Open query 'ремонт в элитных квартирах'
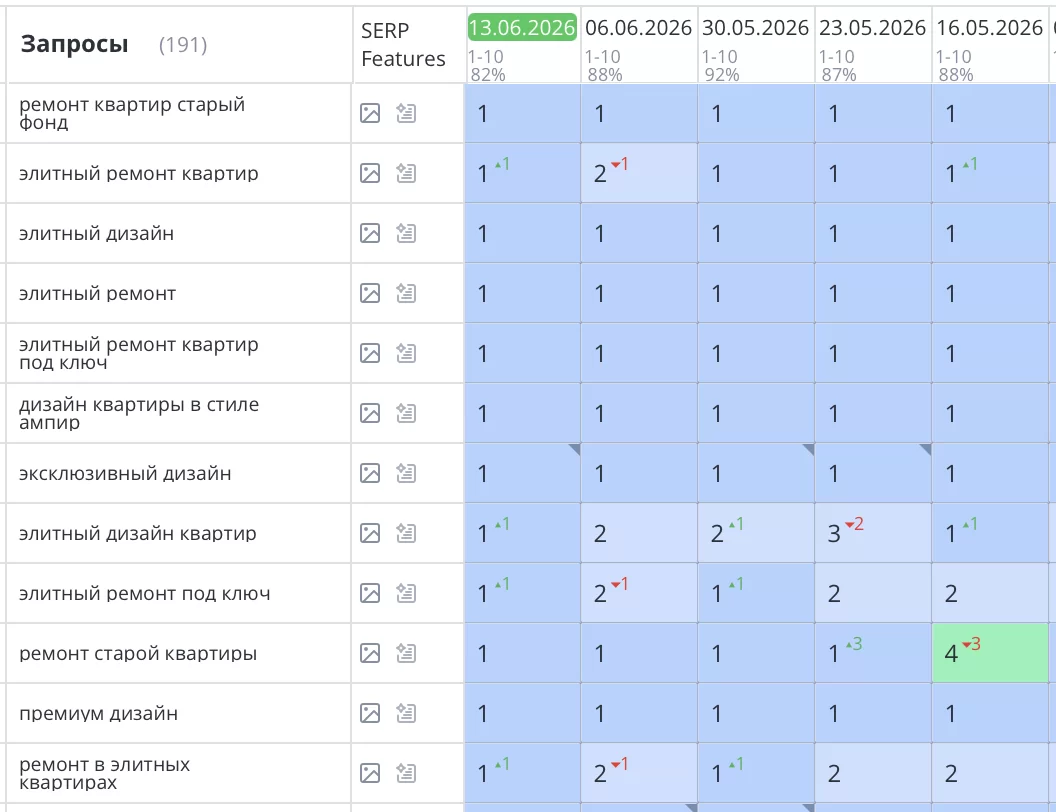The height and width of the screenshot is (812, 1056). coord(104,773)
